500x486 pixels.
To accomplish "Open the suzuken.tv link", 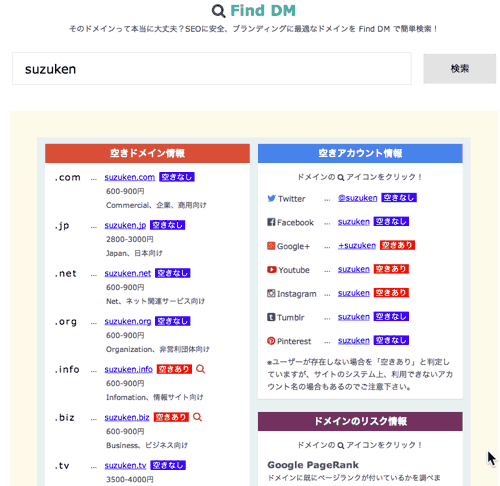I will pos(125,465).
